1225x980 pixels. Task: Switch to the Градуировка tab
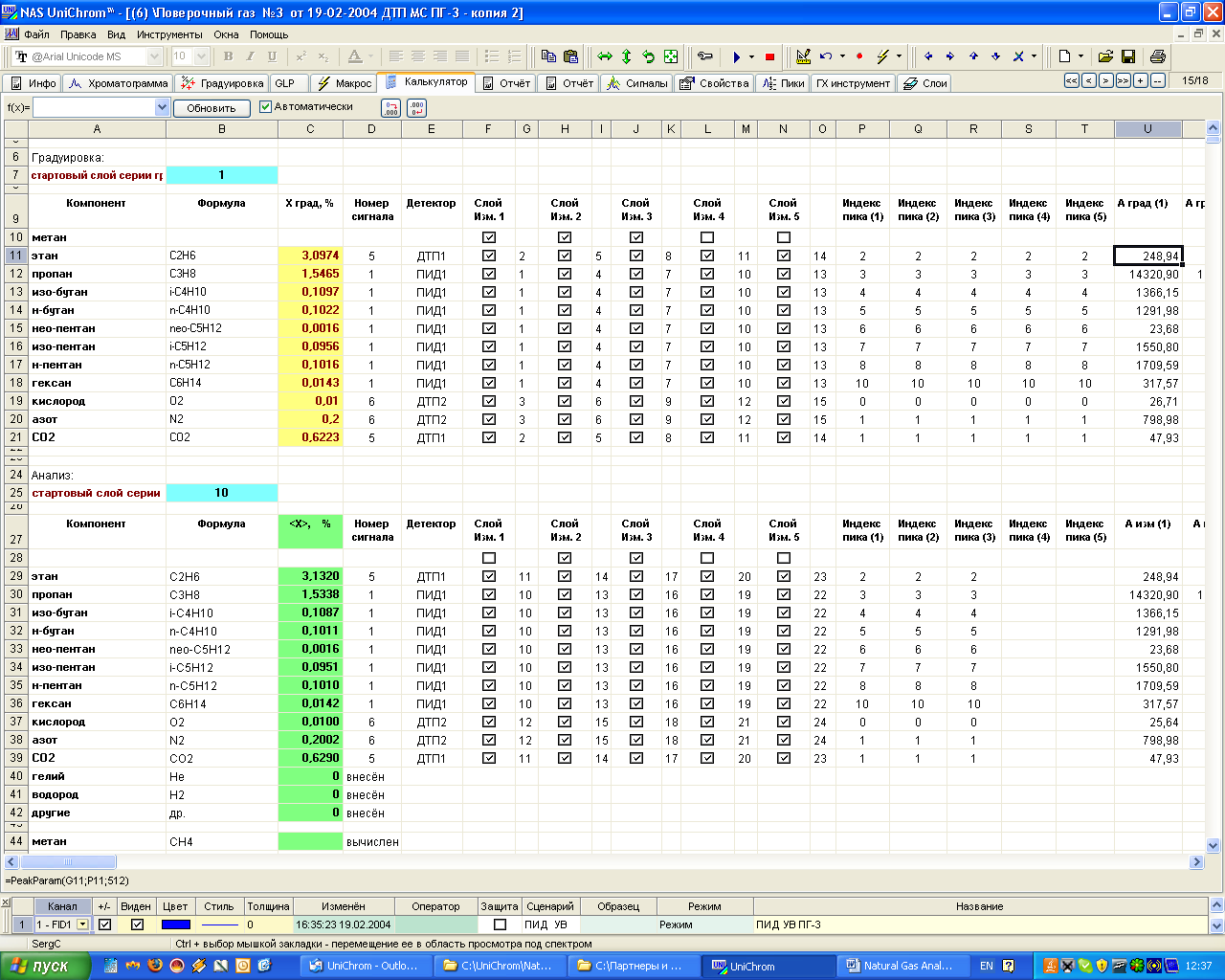coord(221,83)
